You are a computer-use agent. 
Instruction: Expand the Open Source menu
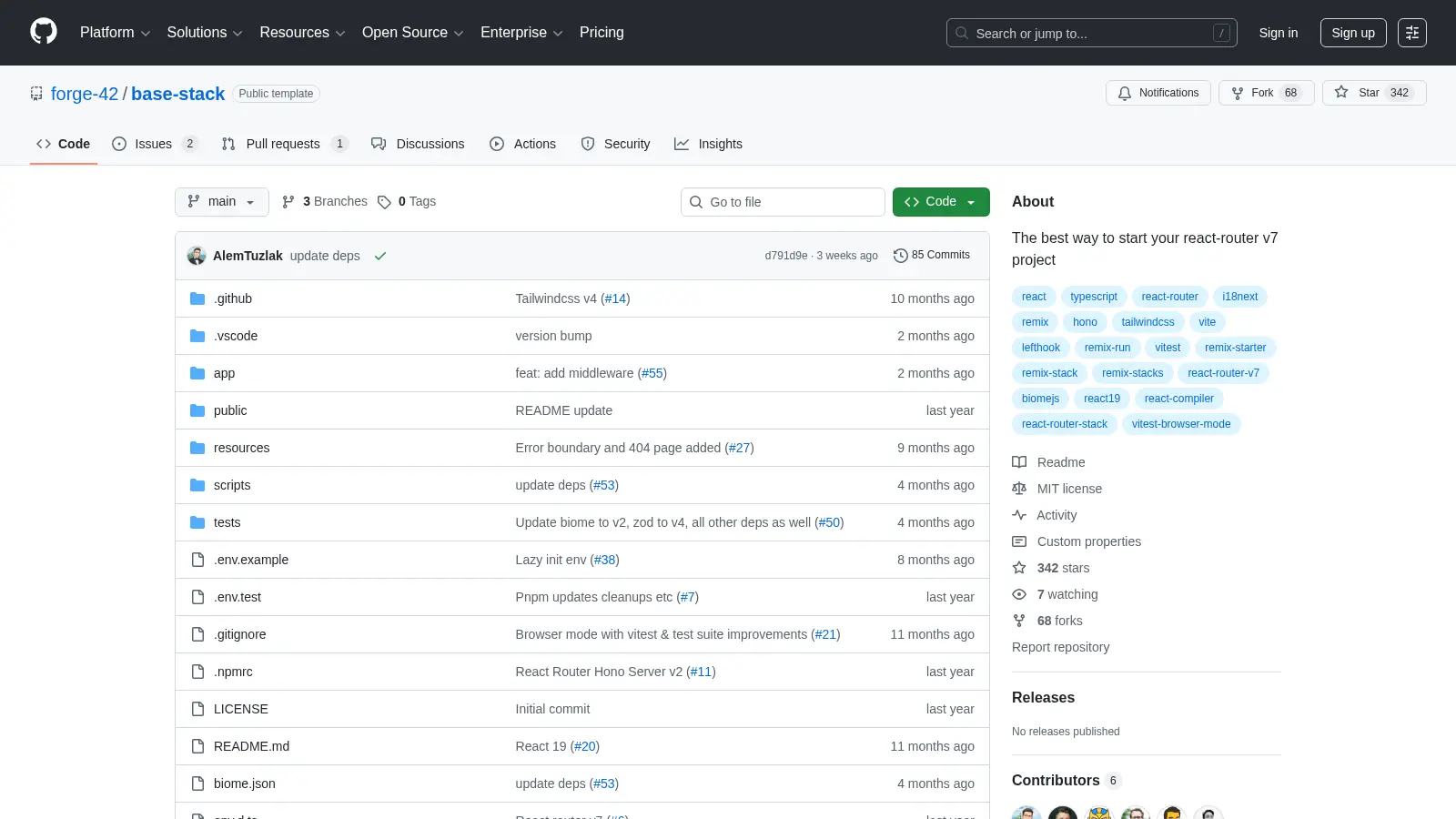pyautogui.click(x=412, y=33)
